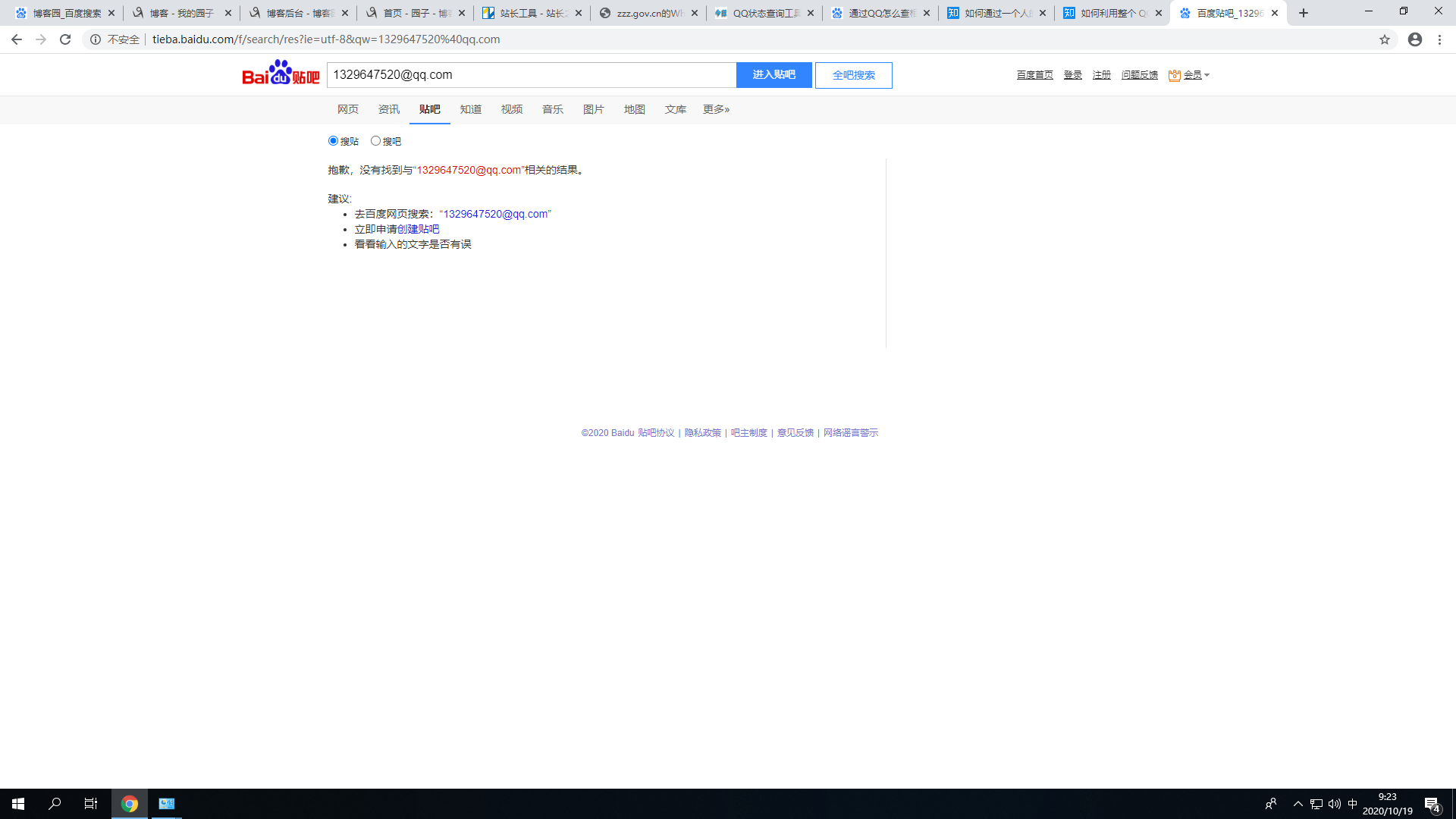Screen dimensions: 1456x819
Task: Select the 搜吧 radio button
Action: click(375, 141)
